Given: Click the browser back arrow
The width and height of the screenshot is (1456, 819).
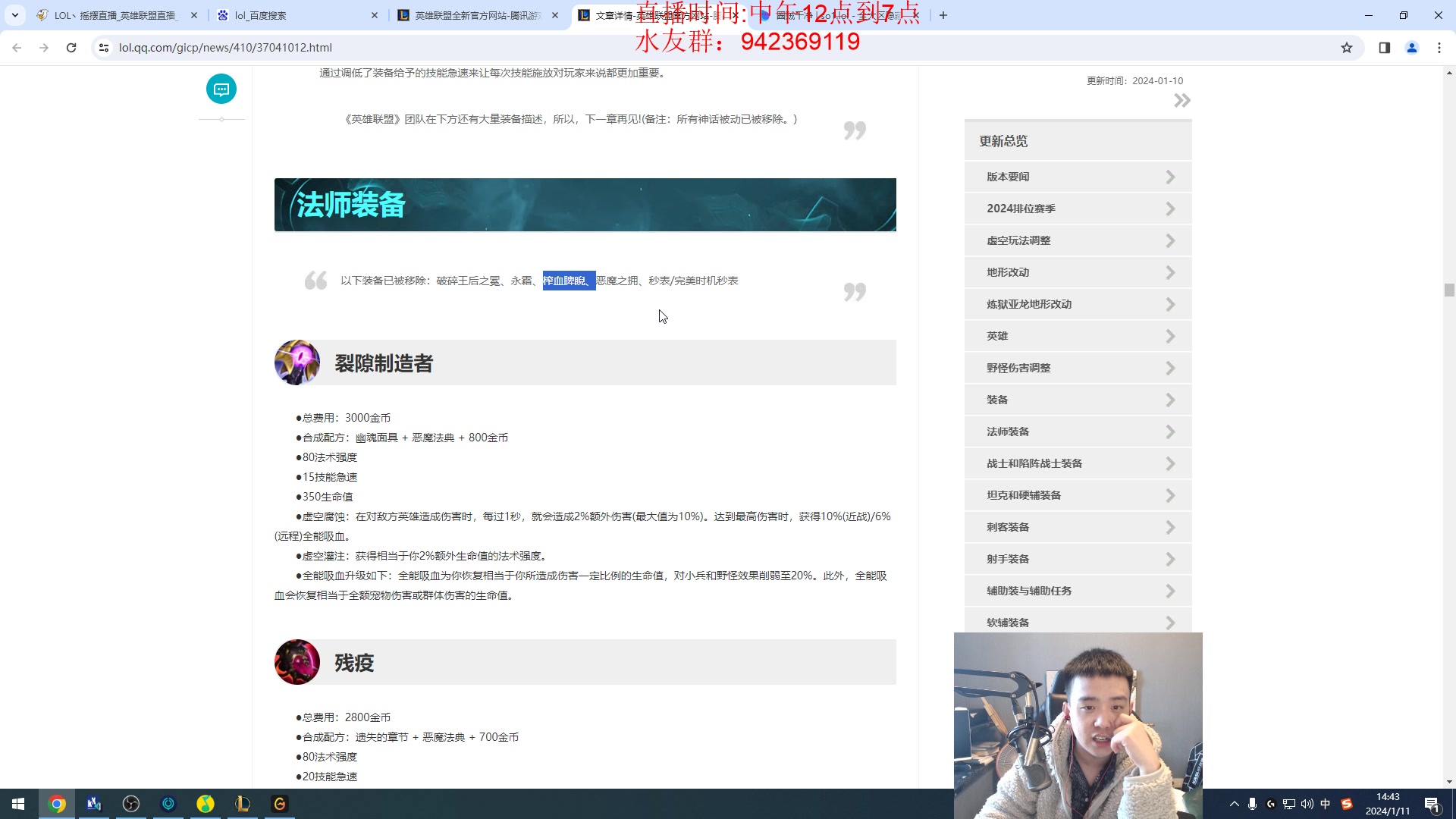Looking at the screenshot, I should 17,47.
